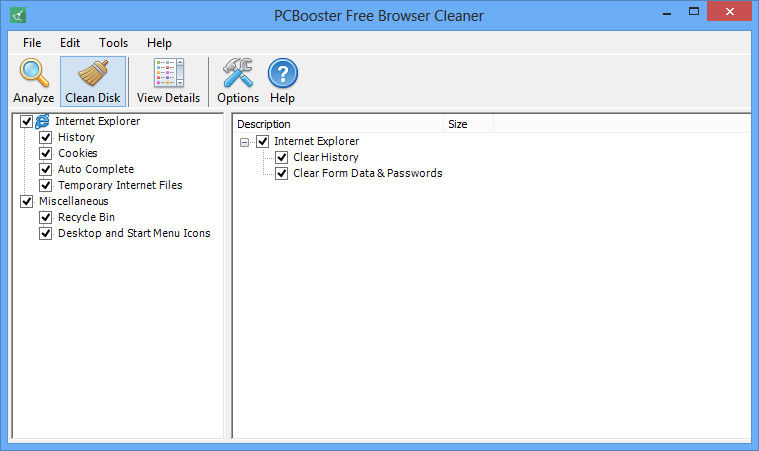Viewport: 759px width, 451px height.
Task: Uncheck Internet Explorer checkbox in Description list
Action: pos(262,141)
